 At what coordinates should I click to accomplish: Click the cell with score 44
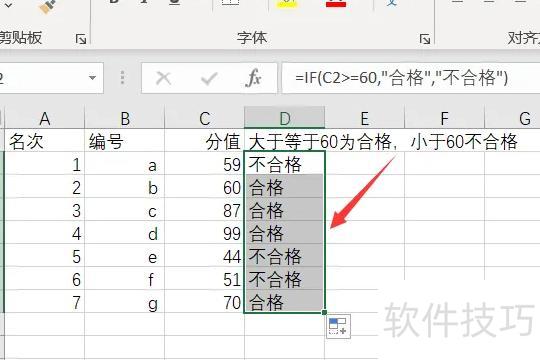tap(205, 255)
